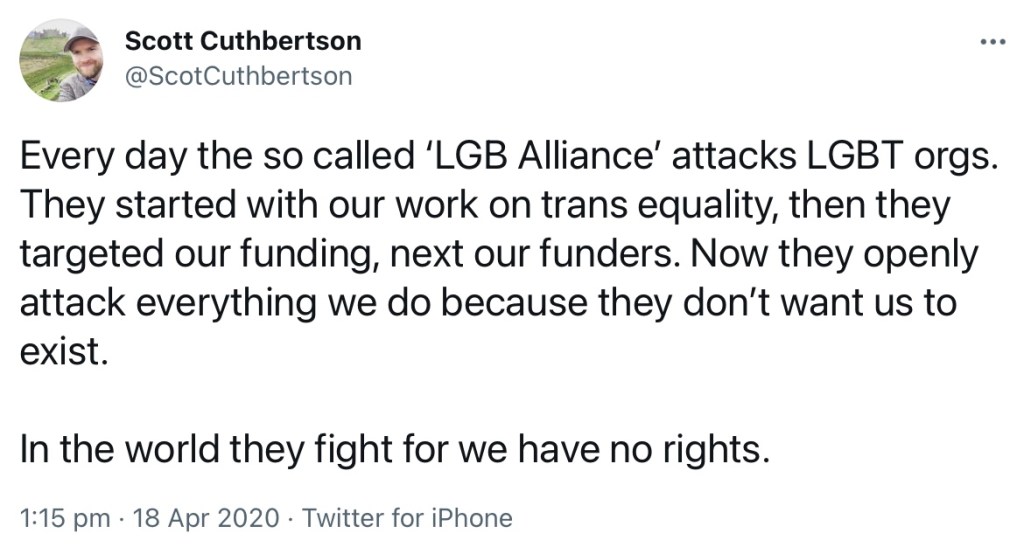Open the three-dot more options menu
Viewport: 1024px width, 547px height.
990,42
